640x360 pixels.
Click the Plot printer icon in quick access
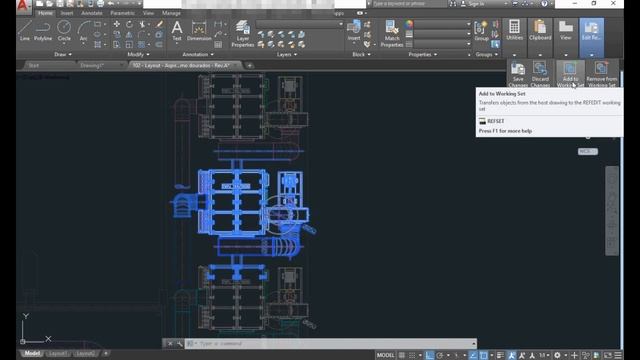100,4
